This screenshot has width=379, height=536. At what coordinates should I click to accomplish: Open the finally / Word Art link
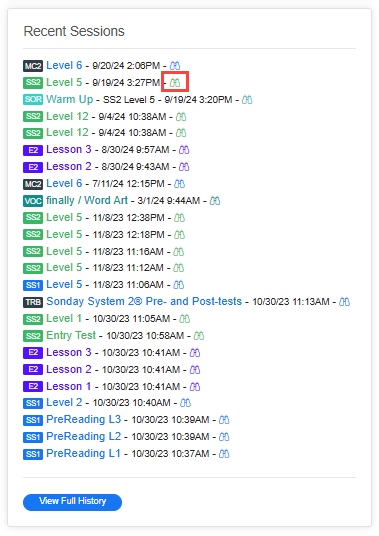[x=87, y=200]
